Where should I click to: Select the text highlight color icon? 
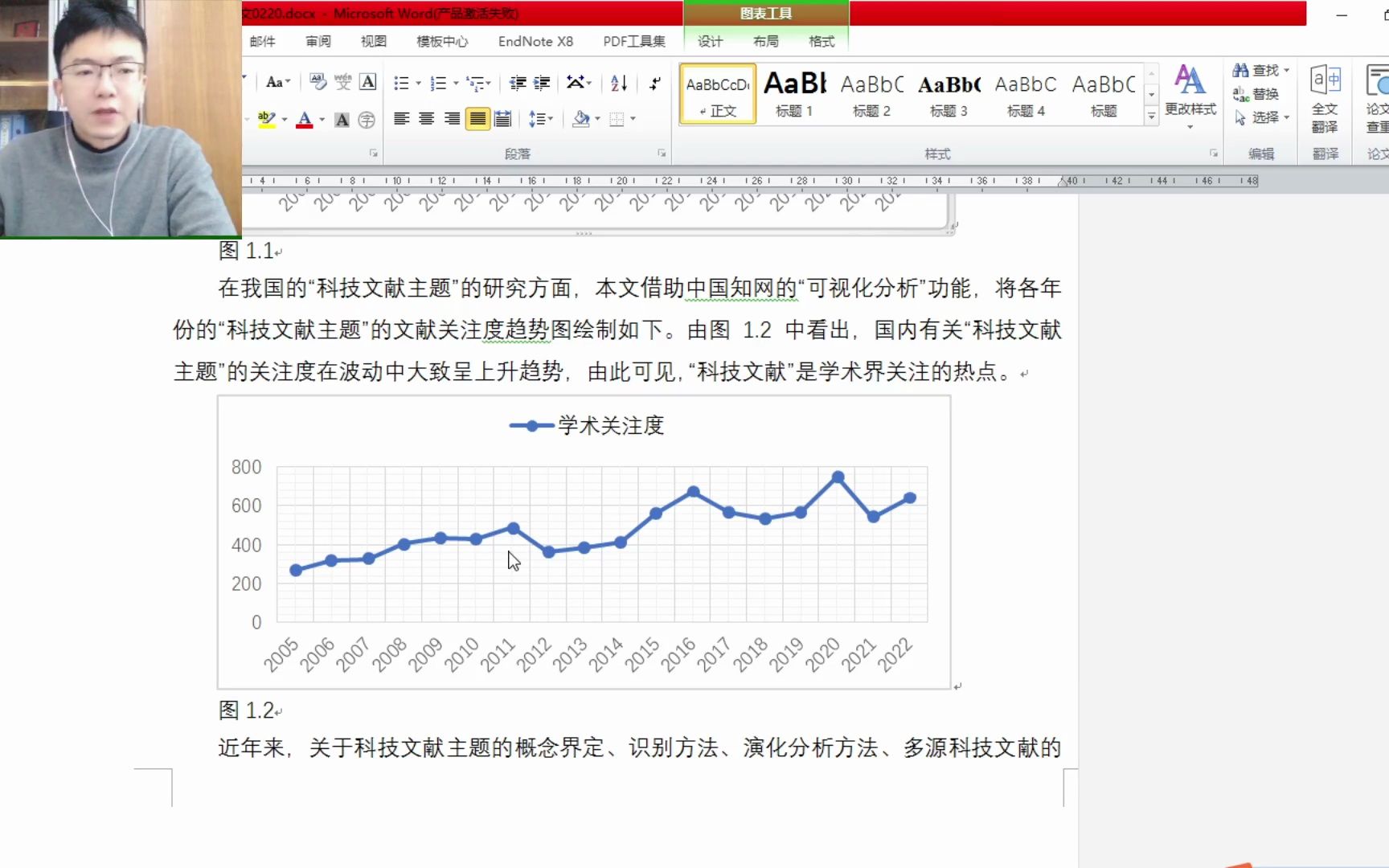[x=266, y=117]
